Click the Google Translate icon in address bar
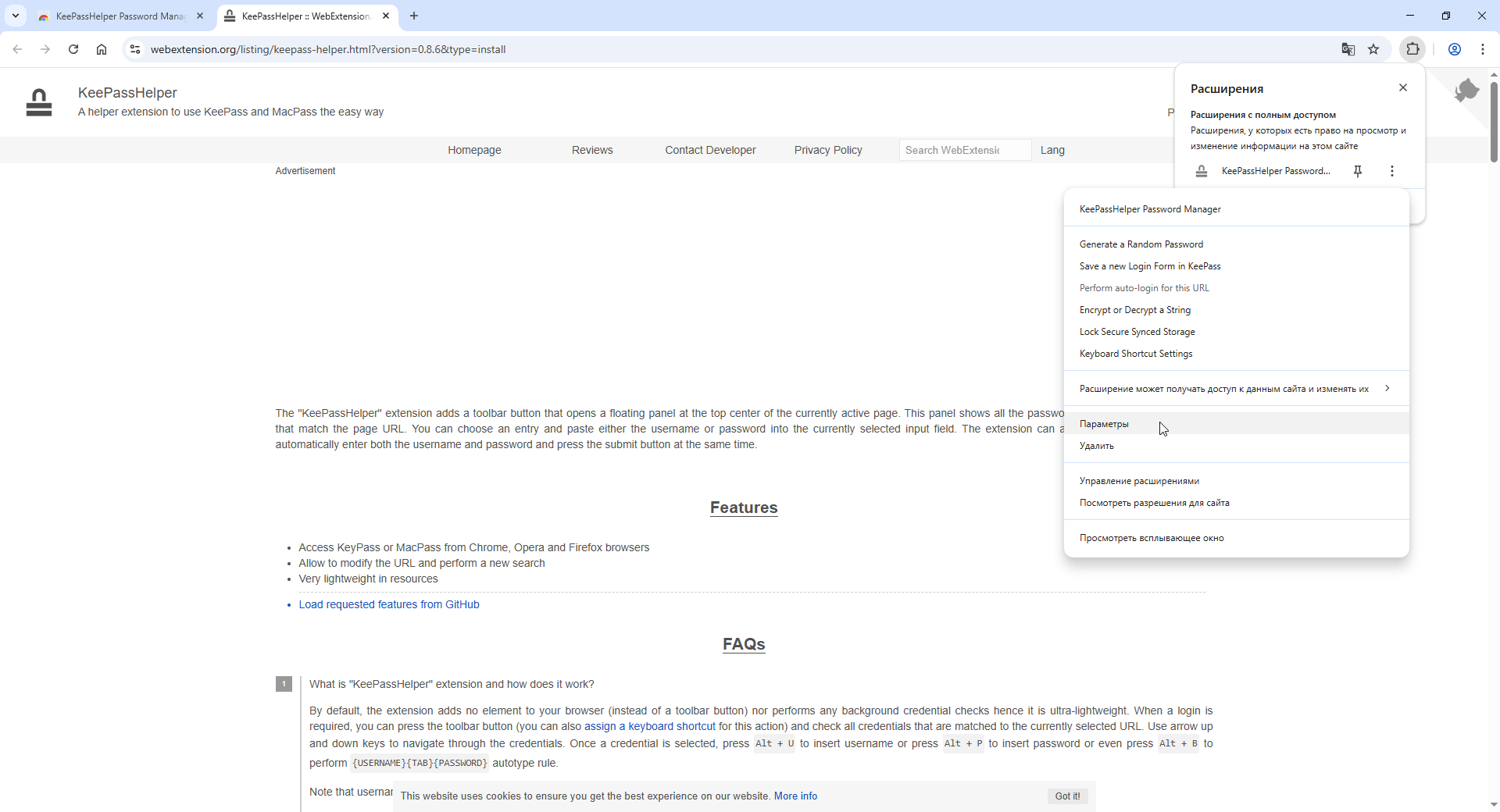 [1348, 49]
